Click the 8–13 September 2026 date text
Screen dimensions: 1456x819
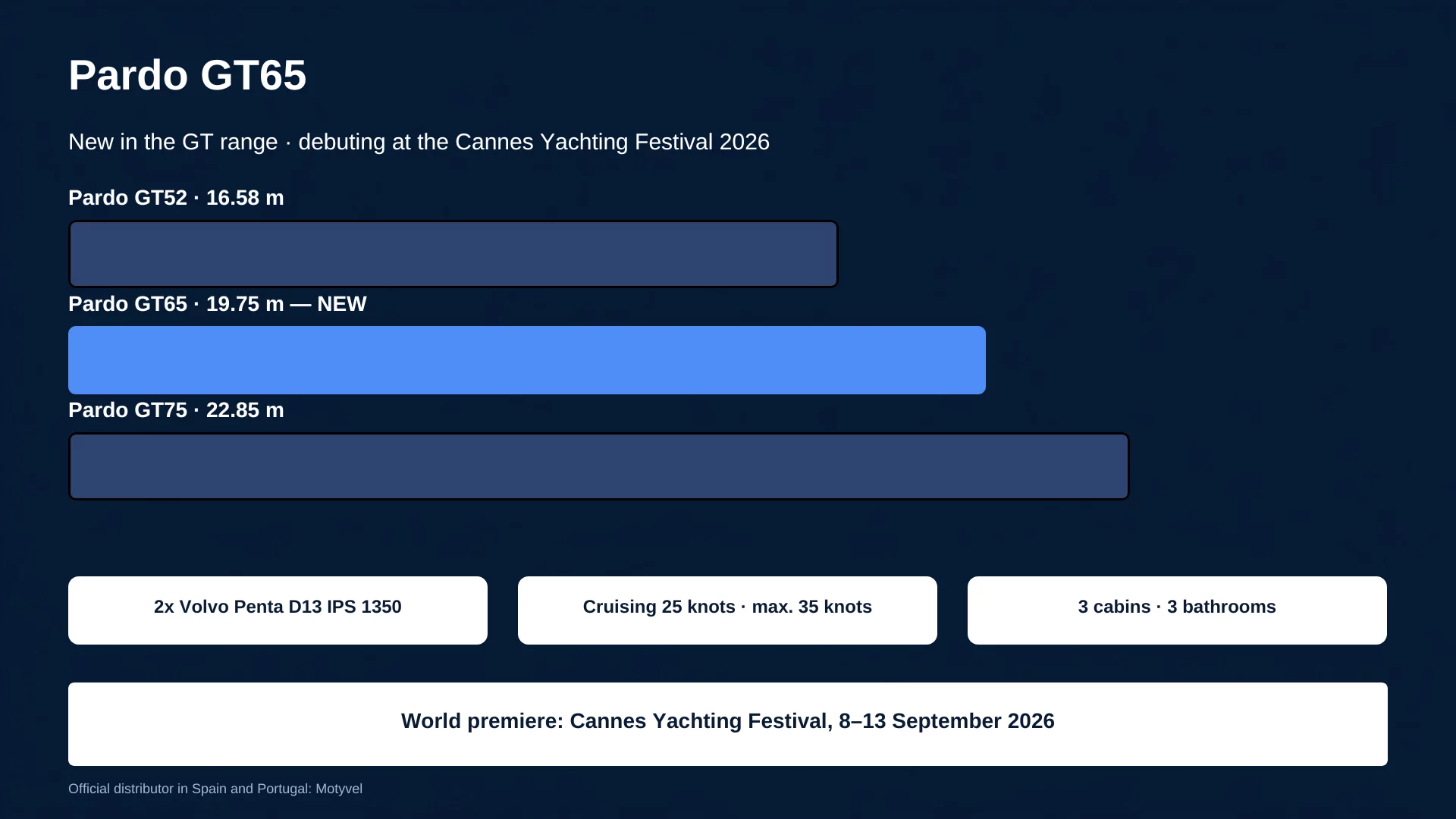point(946,720)
